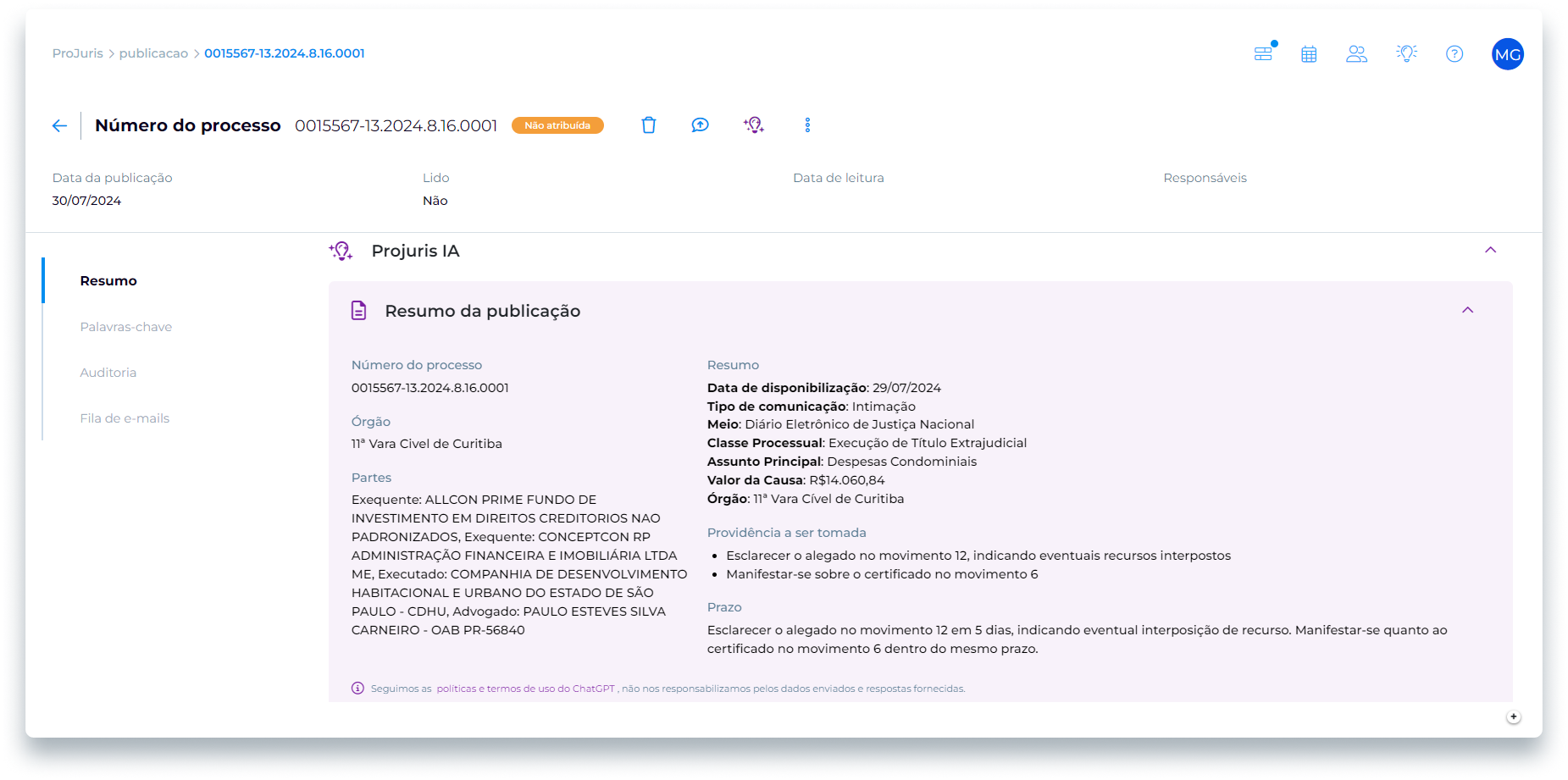1568x780 pixels.
Task: Click the Não atribuída status badge
Action: 557,124
